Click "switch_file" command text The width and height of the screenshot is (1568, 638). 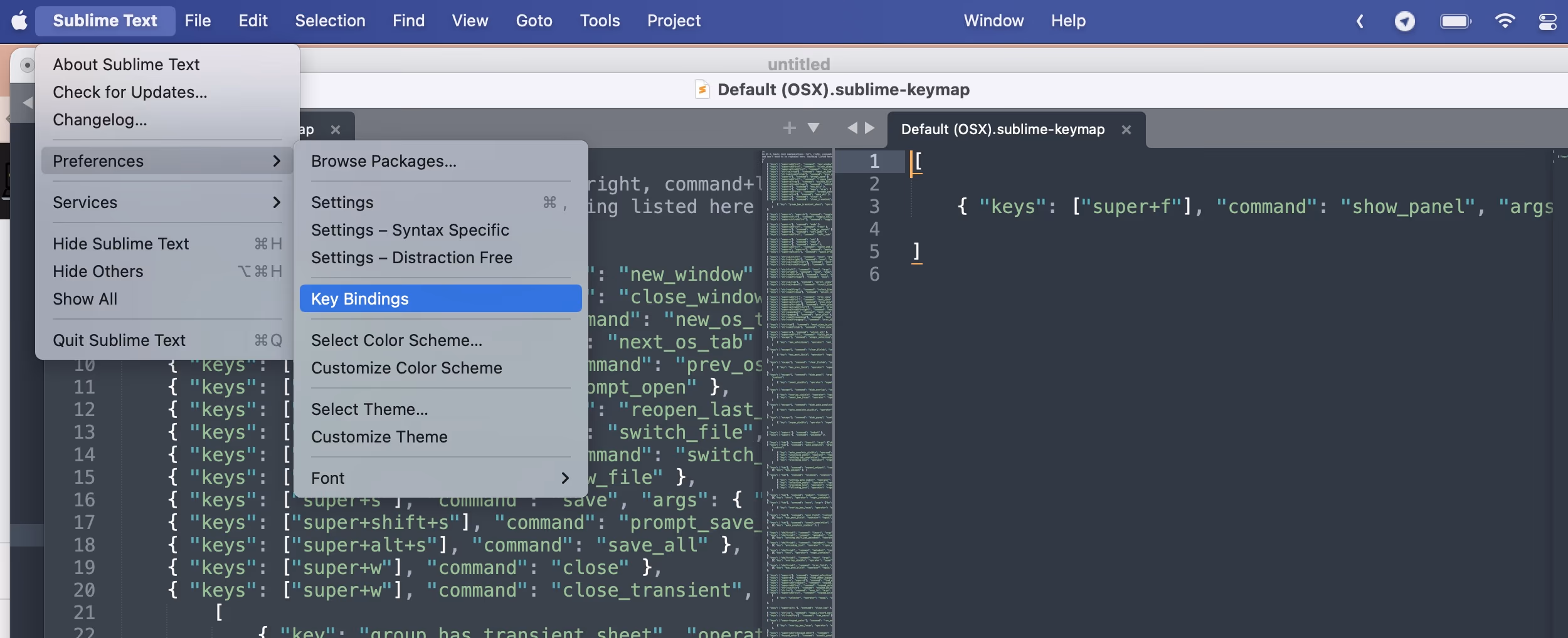coord(681,432)
